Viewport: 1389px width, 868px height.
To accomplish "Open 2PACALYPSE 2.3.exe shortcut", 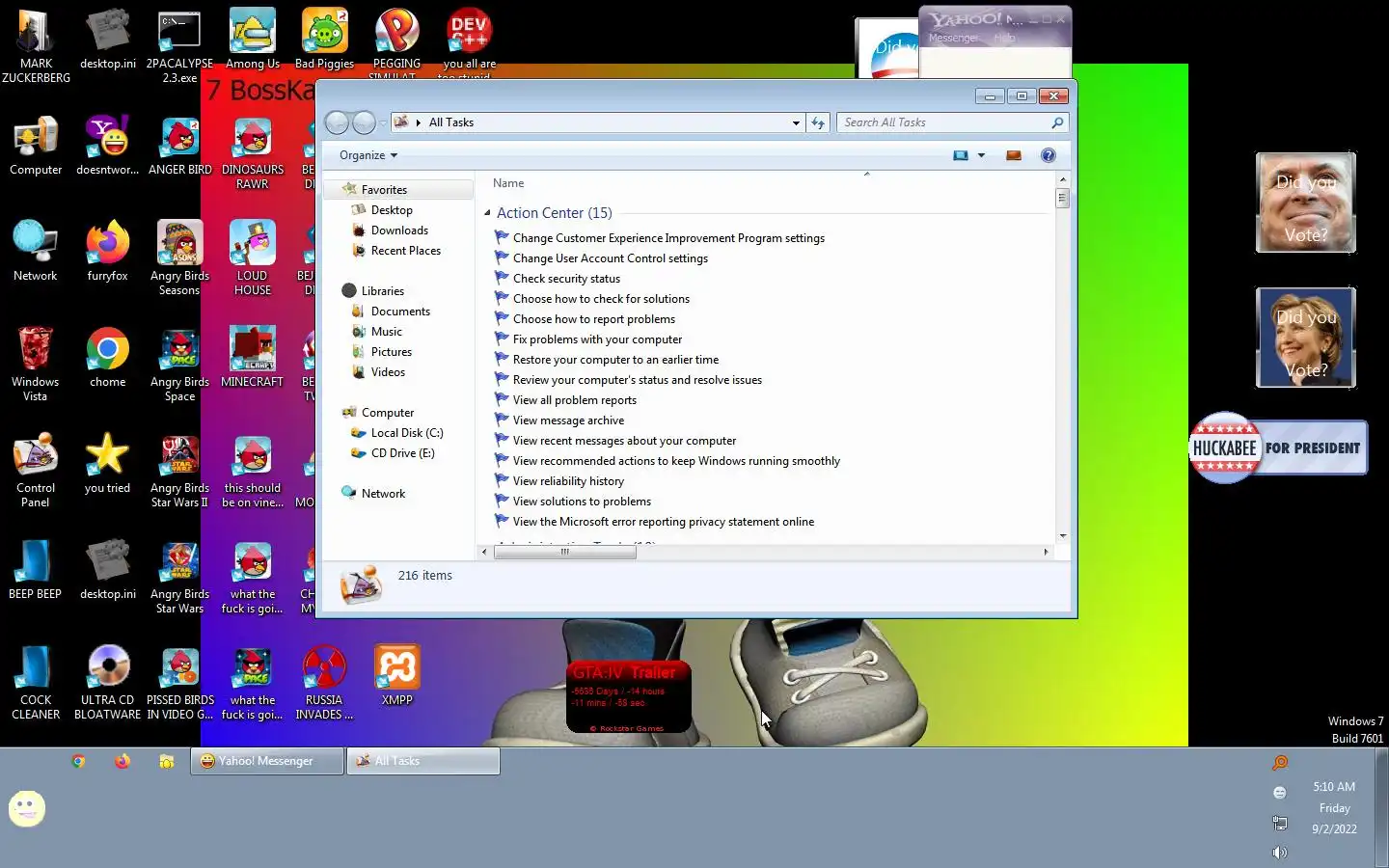I will point(179,46).
